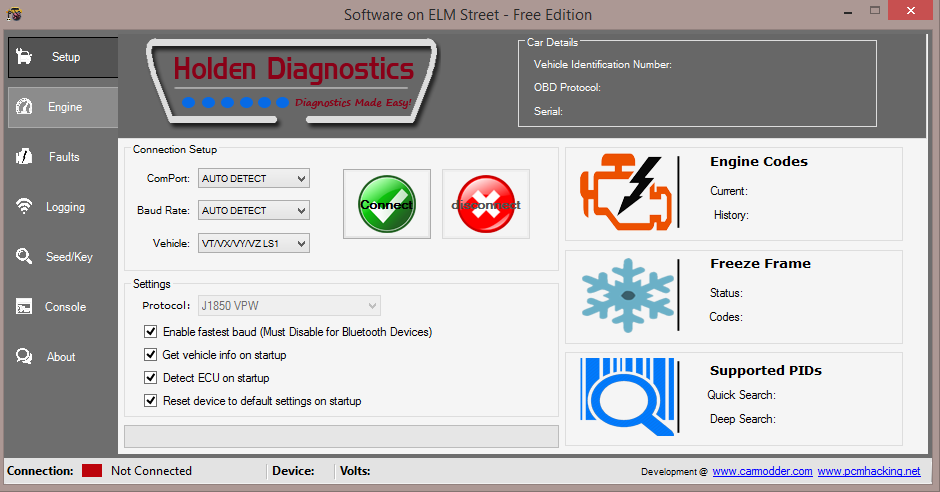Maximize the application window
This screenshot has height=492, width=940.
pos(875,11)
